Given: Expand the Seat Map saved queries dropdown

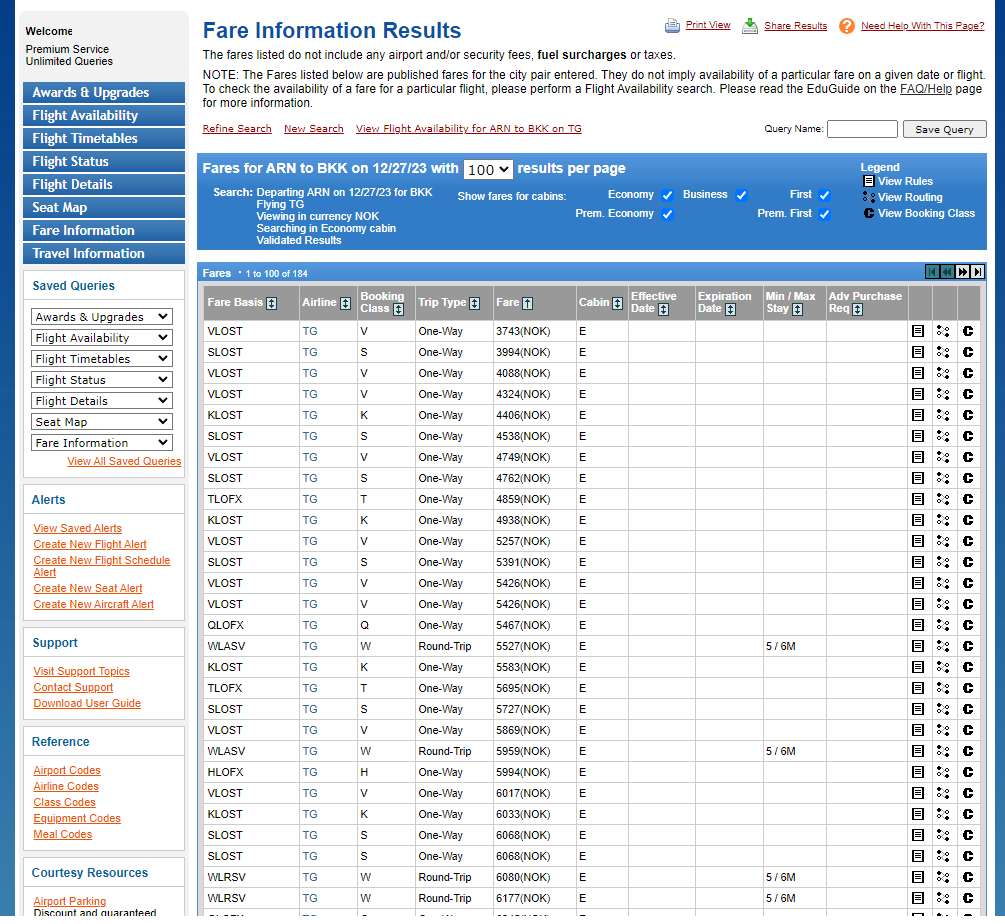Looking at the screenshot, I should click(x=102, y=422).
